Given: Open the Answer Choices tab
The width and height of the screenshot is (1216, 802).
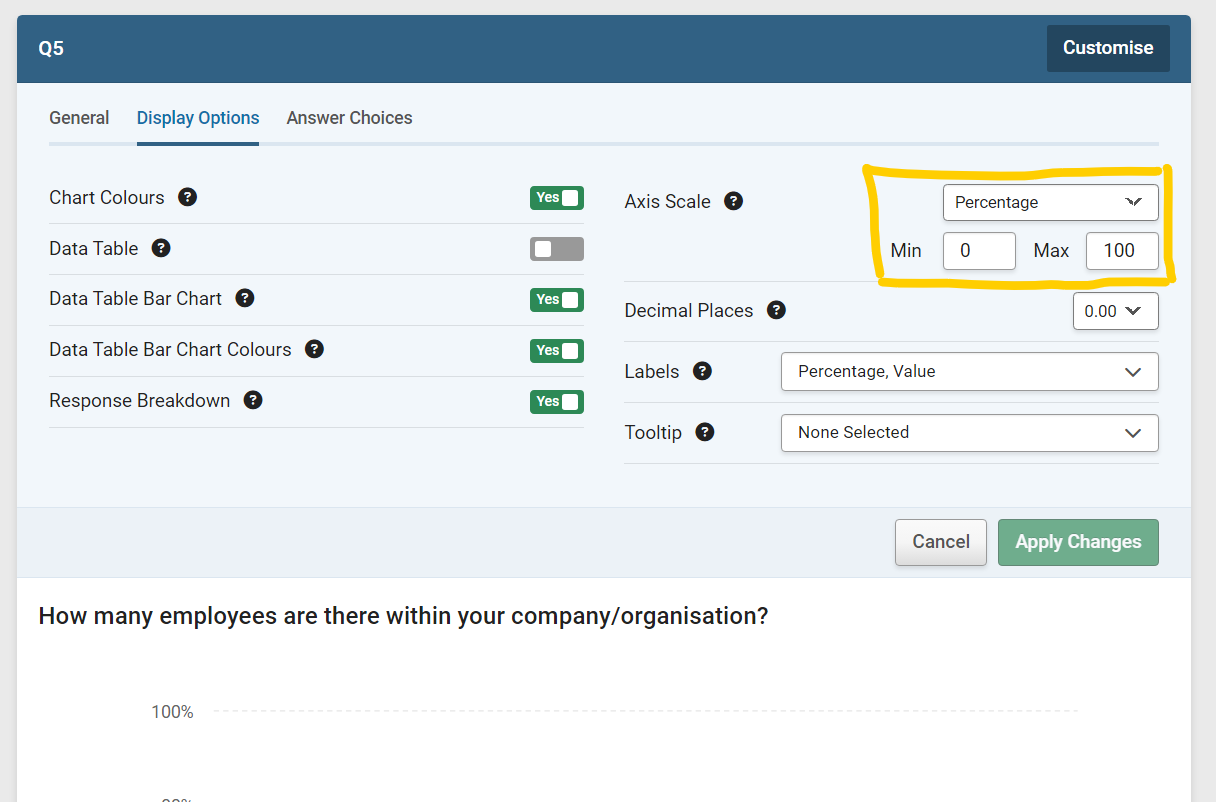Looking at the screenshot, I should click(349, 117).
